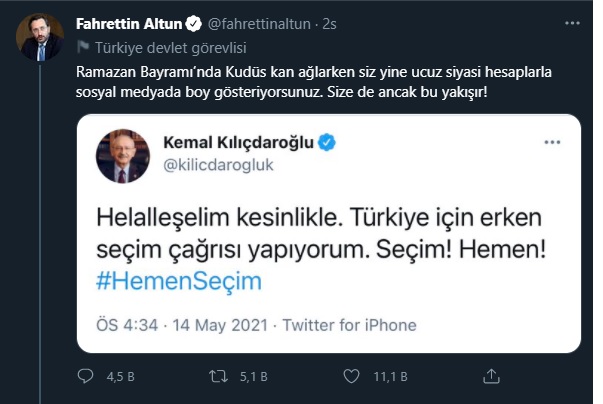Click the ÖS 4:34 · 14 May 2021 timestamp
This screenshot has height=404, width=603.
pos(183,326)
